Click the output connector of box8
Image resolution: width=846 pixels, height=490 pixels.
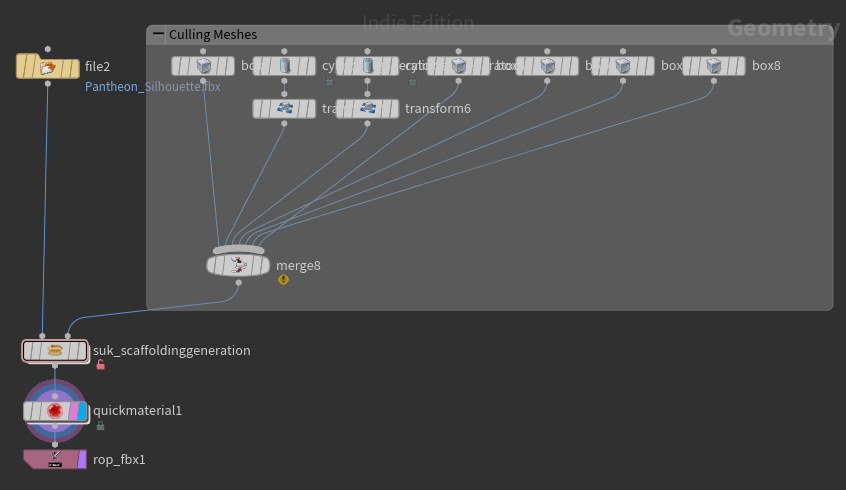(714, 81)
